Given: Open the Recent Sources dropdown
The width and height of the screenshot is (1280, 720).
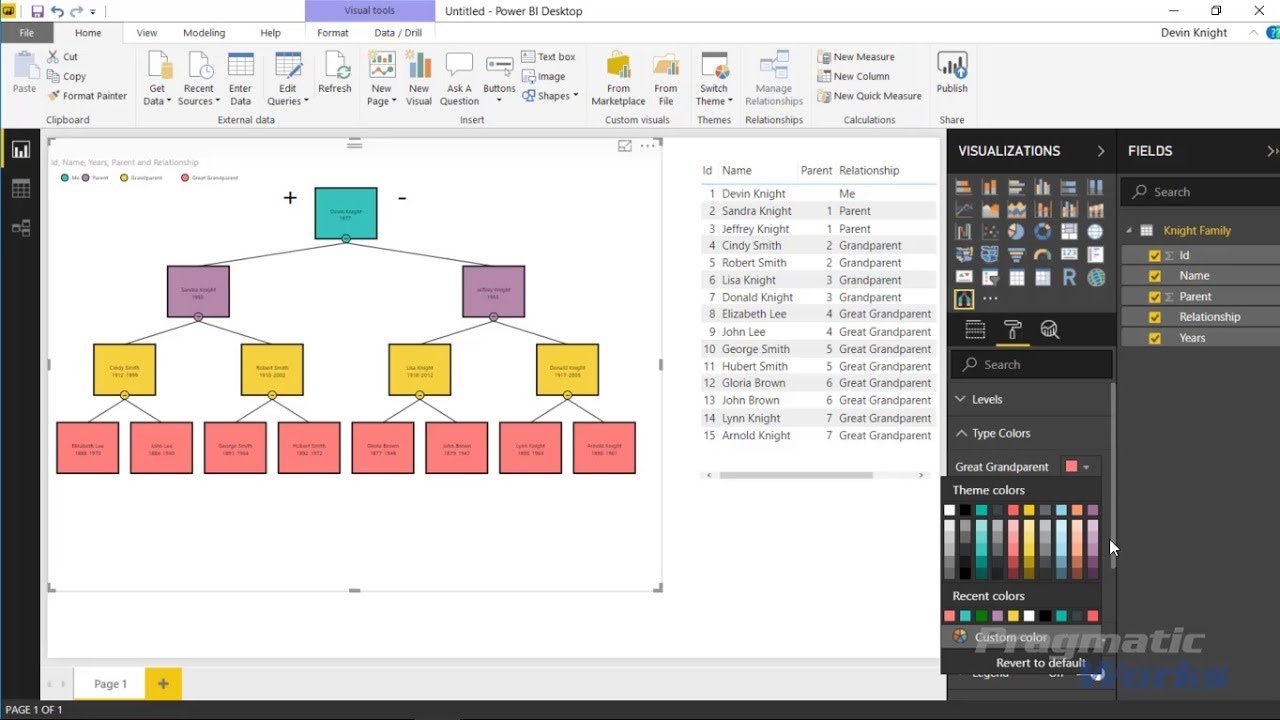Looking at the screenshot, I should point(199,95).
